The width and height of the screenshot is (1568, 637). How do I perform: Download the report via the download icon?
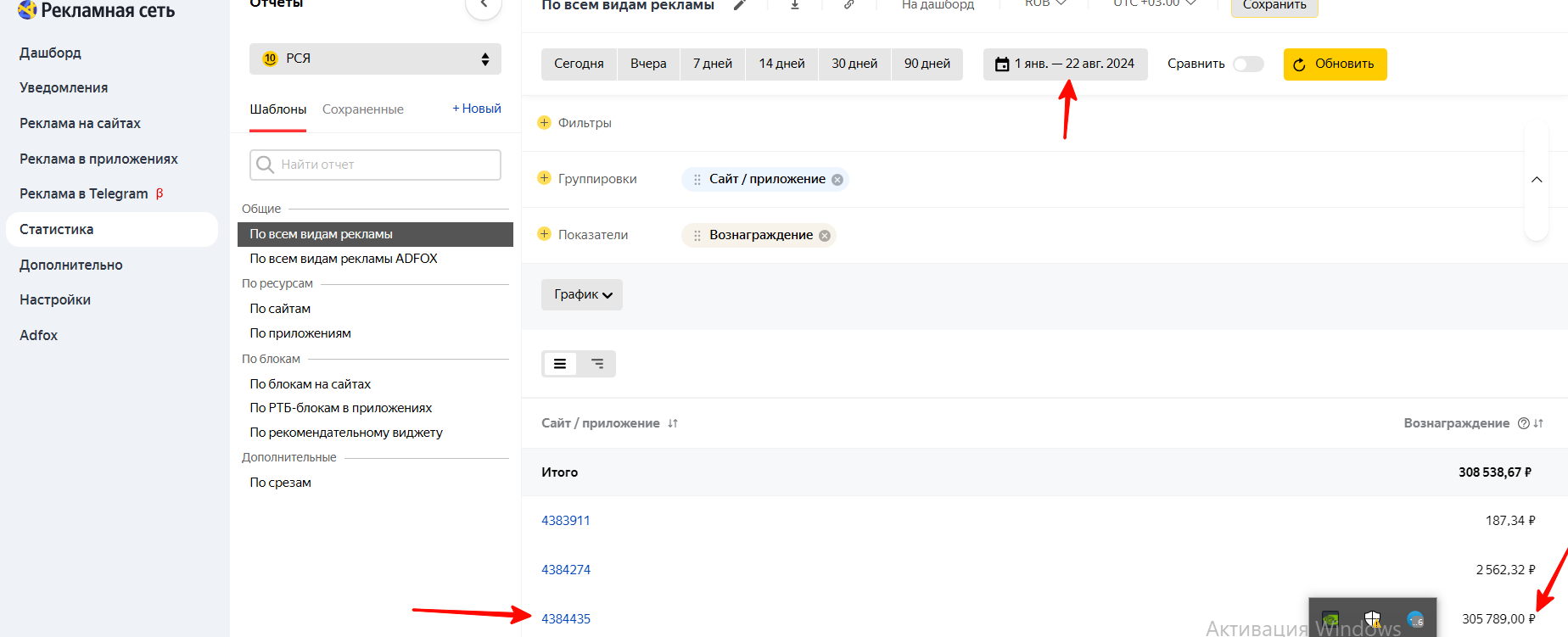tap(795, 4)
